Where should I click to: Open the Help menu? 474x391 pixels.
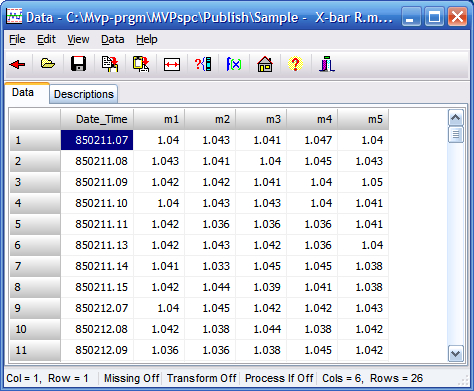[x=147, y=39]
